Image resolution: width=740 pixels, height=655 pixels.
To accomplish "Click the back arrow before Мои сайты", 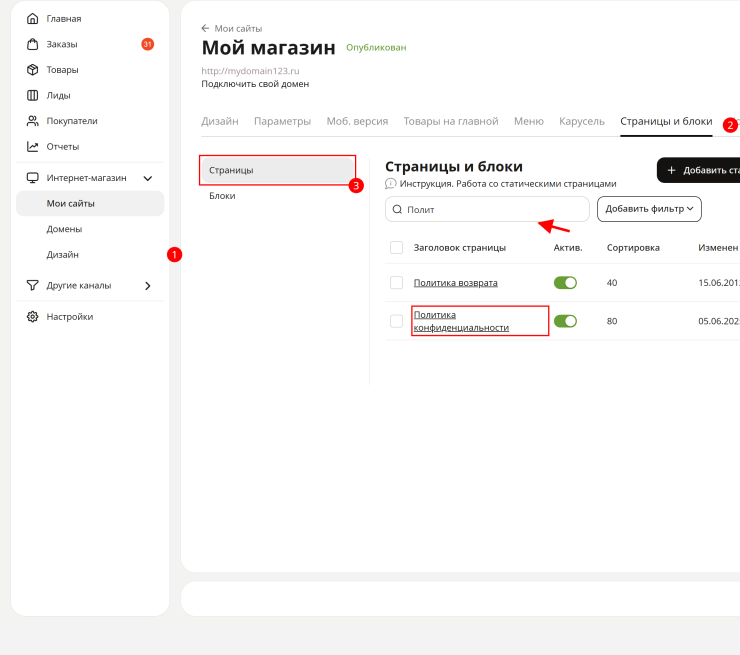I will [205, 28].
